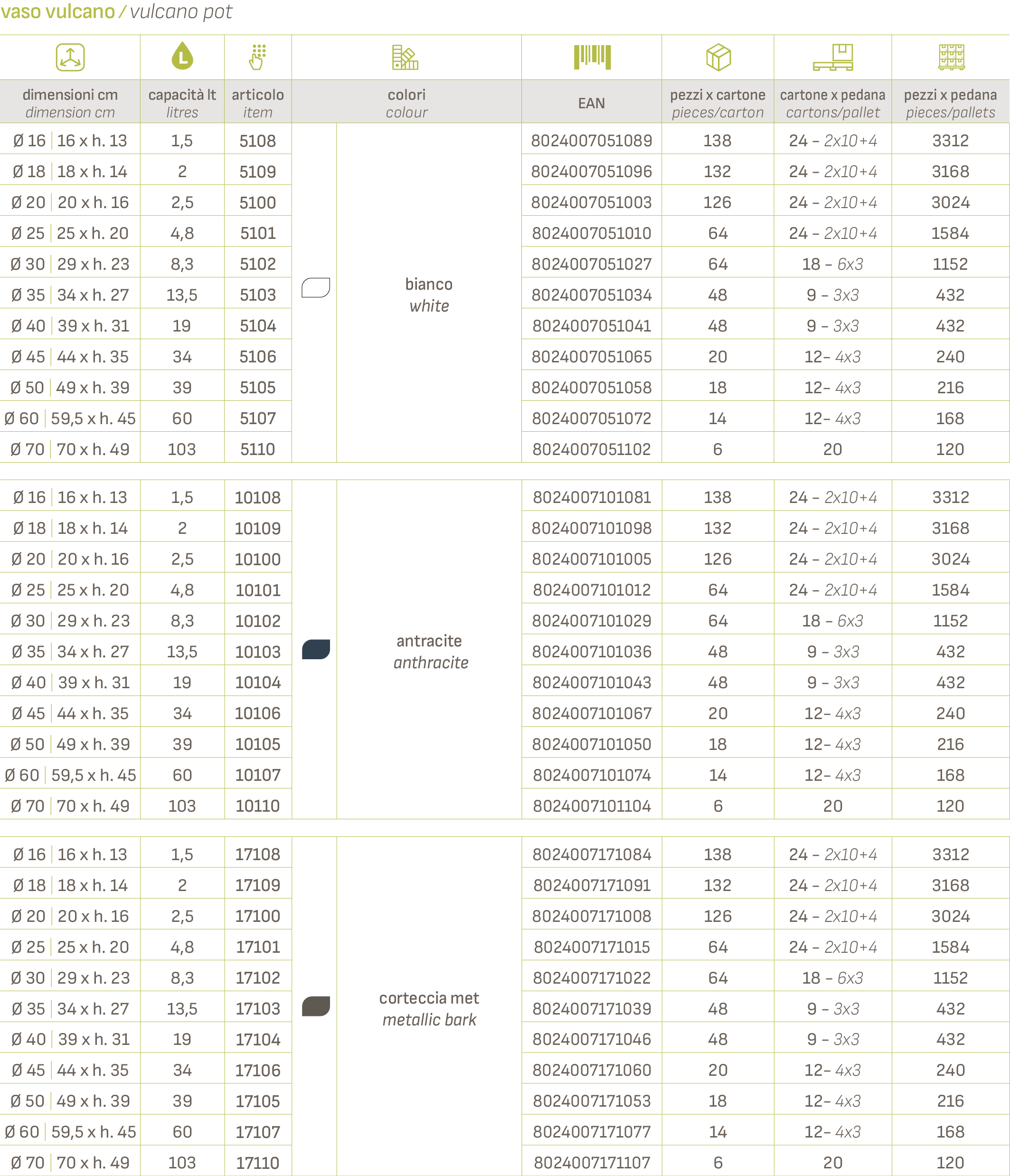
Task: Click pallet quantity 240 for item 10106
Action: (951, 713)
